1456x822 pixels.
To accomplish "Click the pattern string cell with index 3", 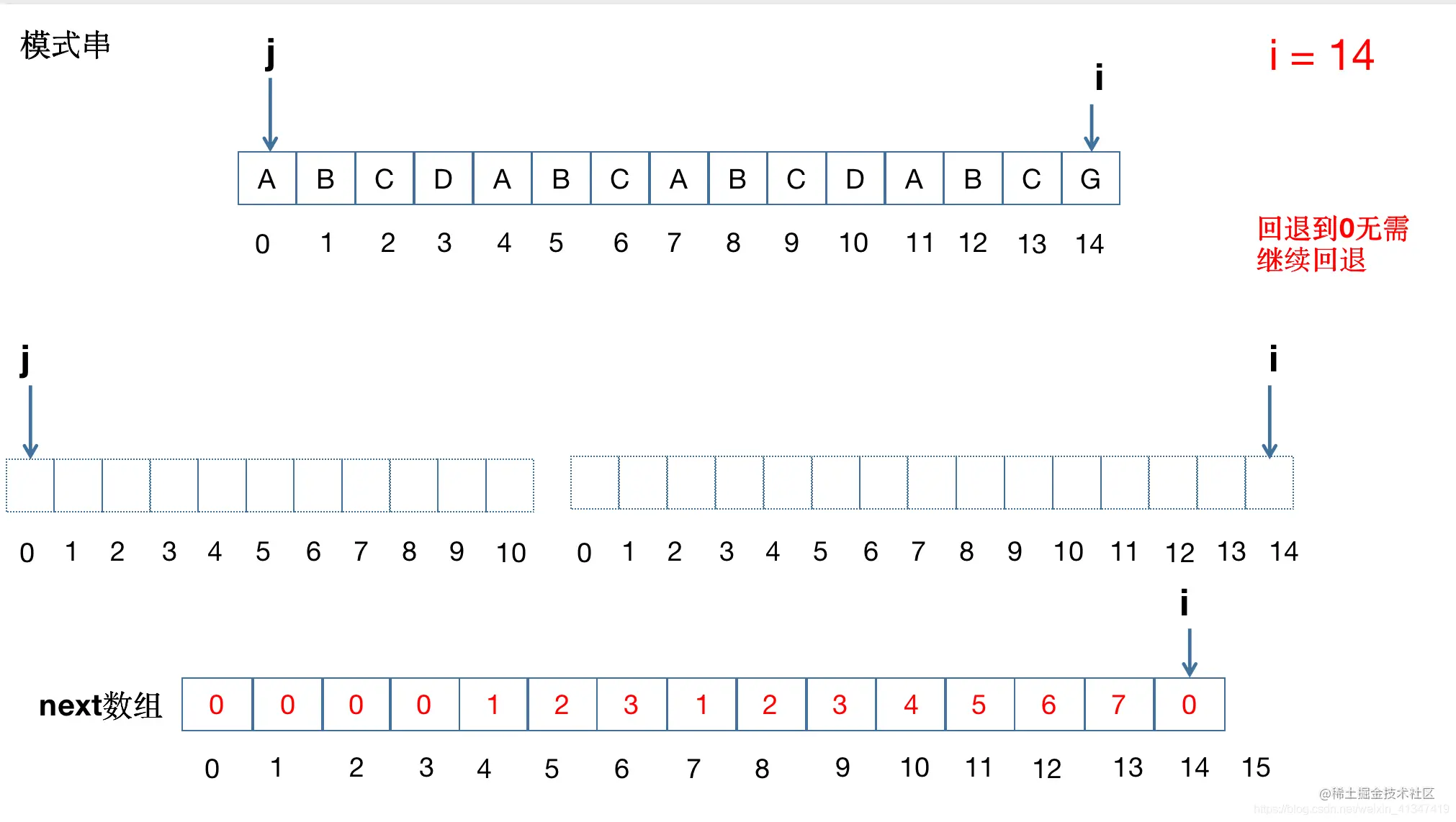I will pos(444,179).
